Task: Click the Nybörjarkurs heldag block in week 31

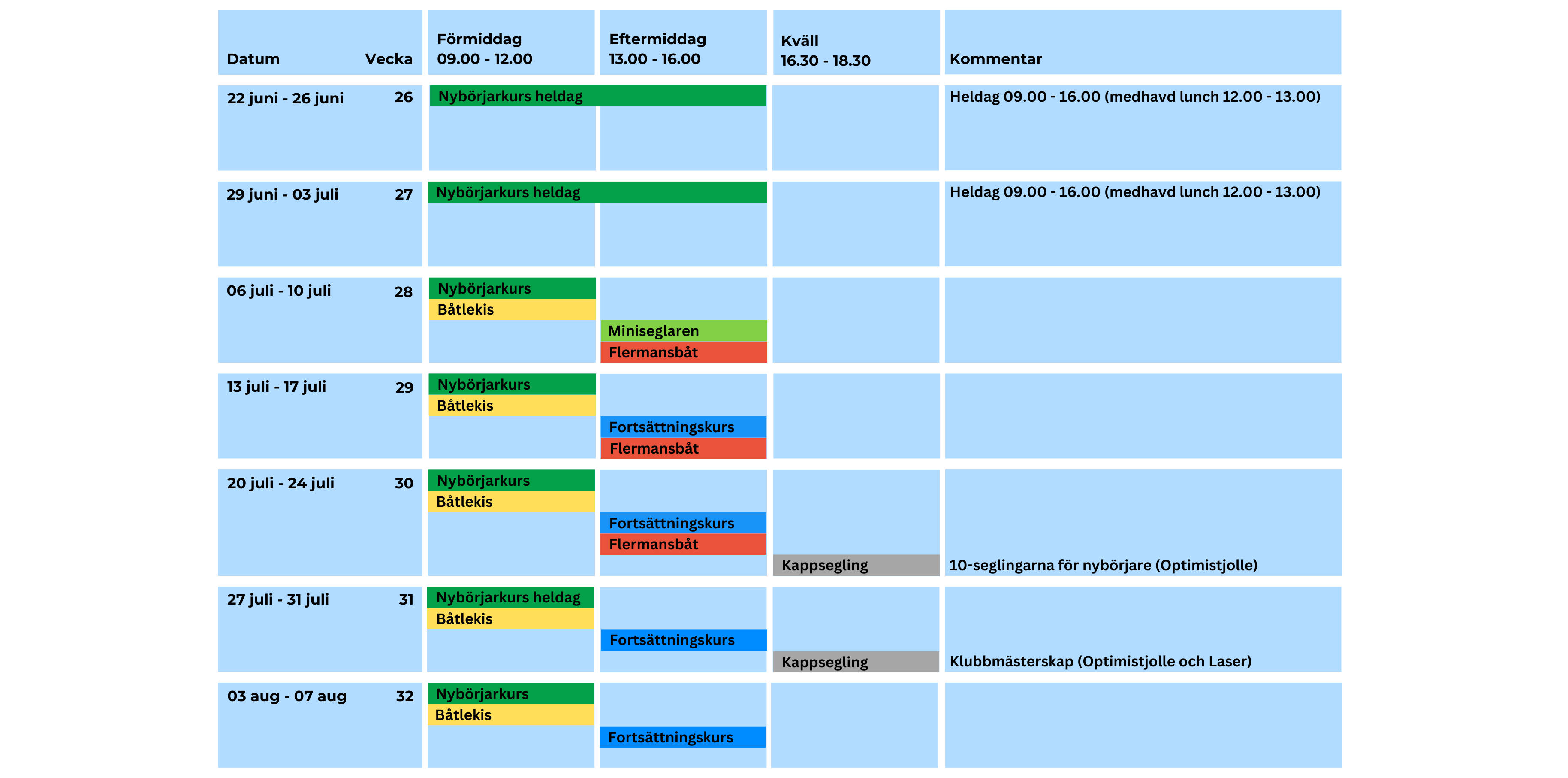Action: click(x=510, y=598)
